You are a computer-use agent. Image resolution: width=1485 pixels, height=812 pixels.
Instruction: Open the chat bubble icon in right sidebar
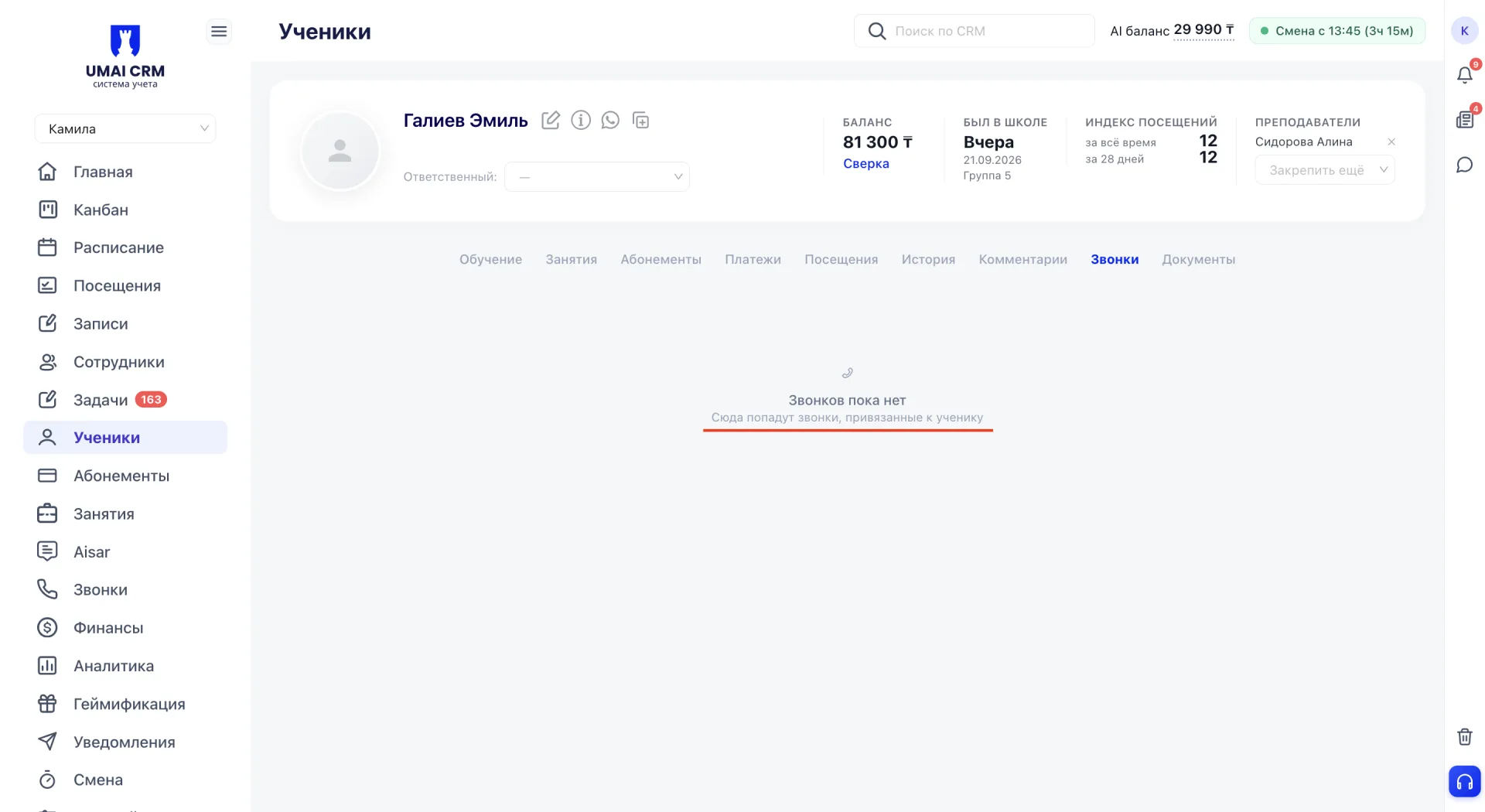pos(1465,165)
